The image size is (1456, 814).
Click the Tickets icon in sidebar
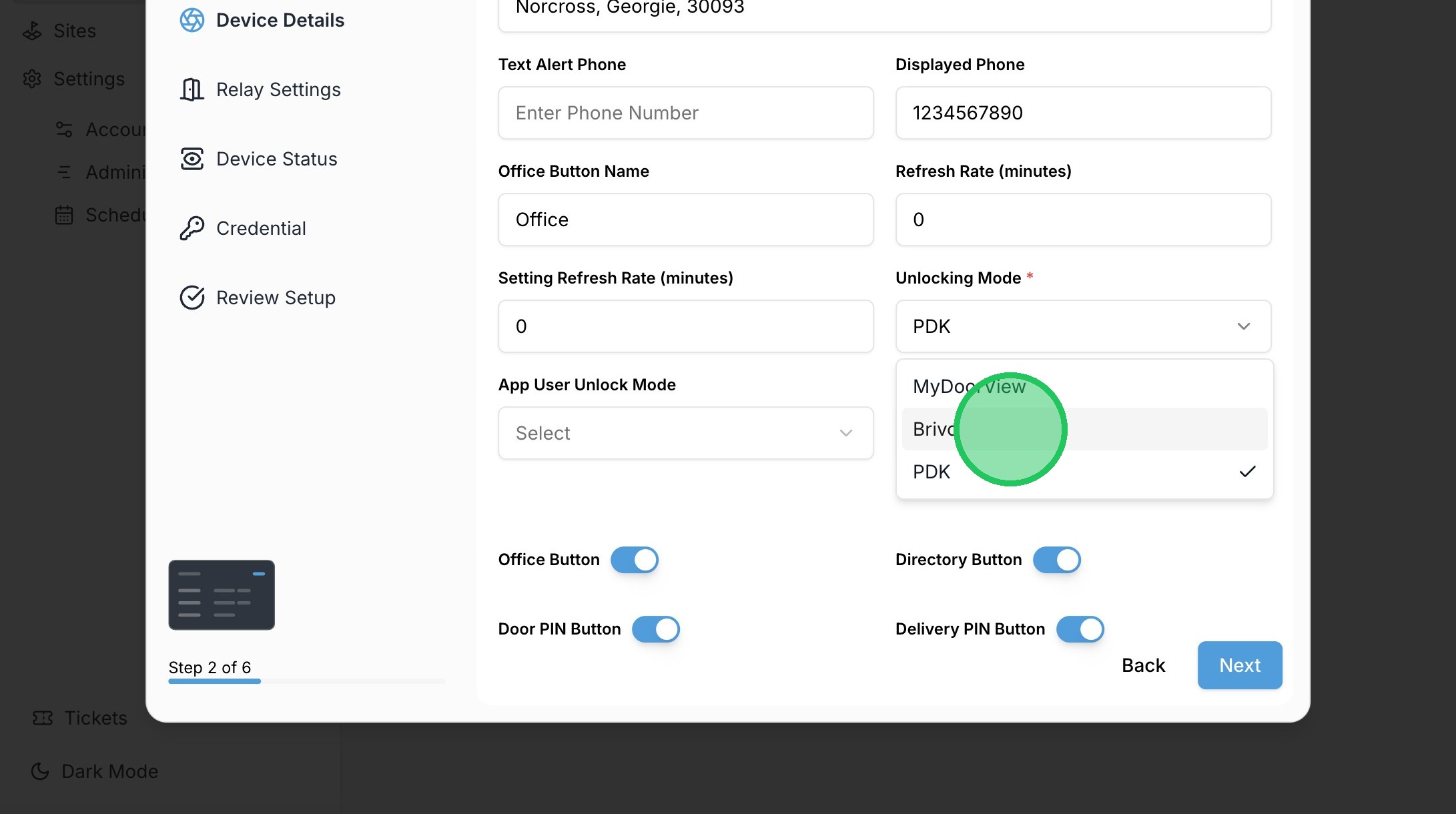coord(43,718)
